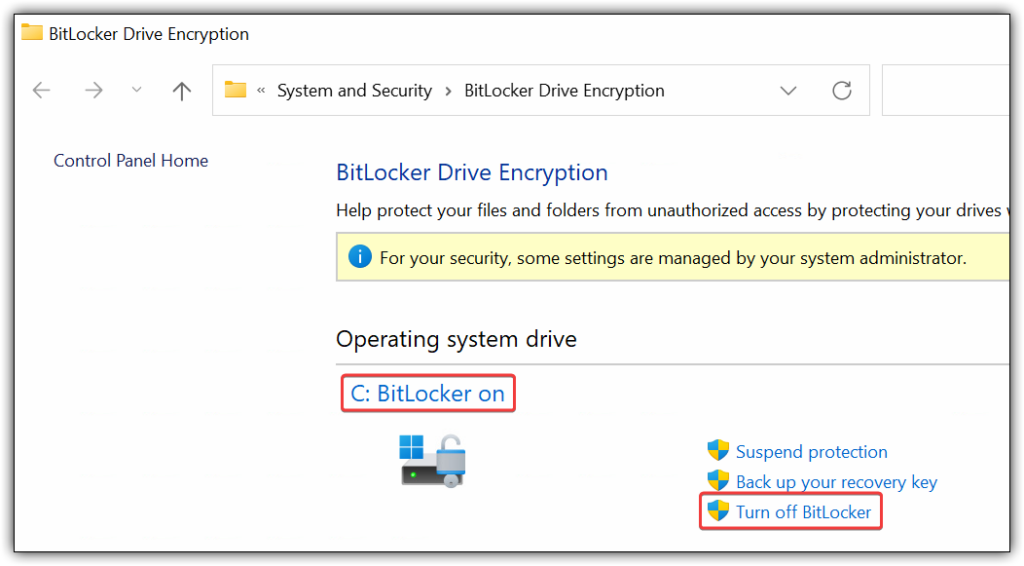Go up one level with up arrow

pyautogui.click(x=182, y=90)
